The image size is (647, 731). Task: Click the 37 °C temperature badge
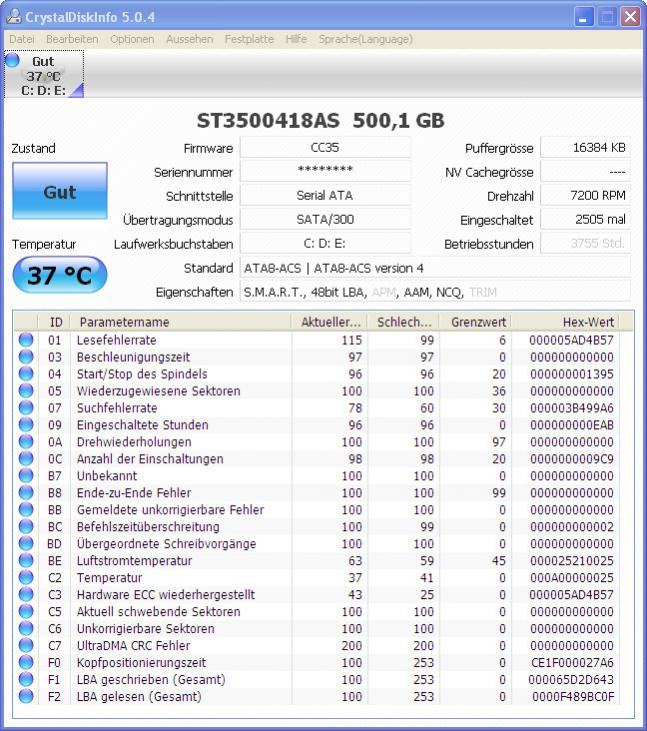pos(60,275)
